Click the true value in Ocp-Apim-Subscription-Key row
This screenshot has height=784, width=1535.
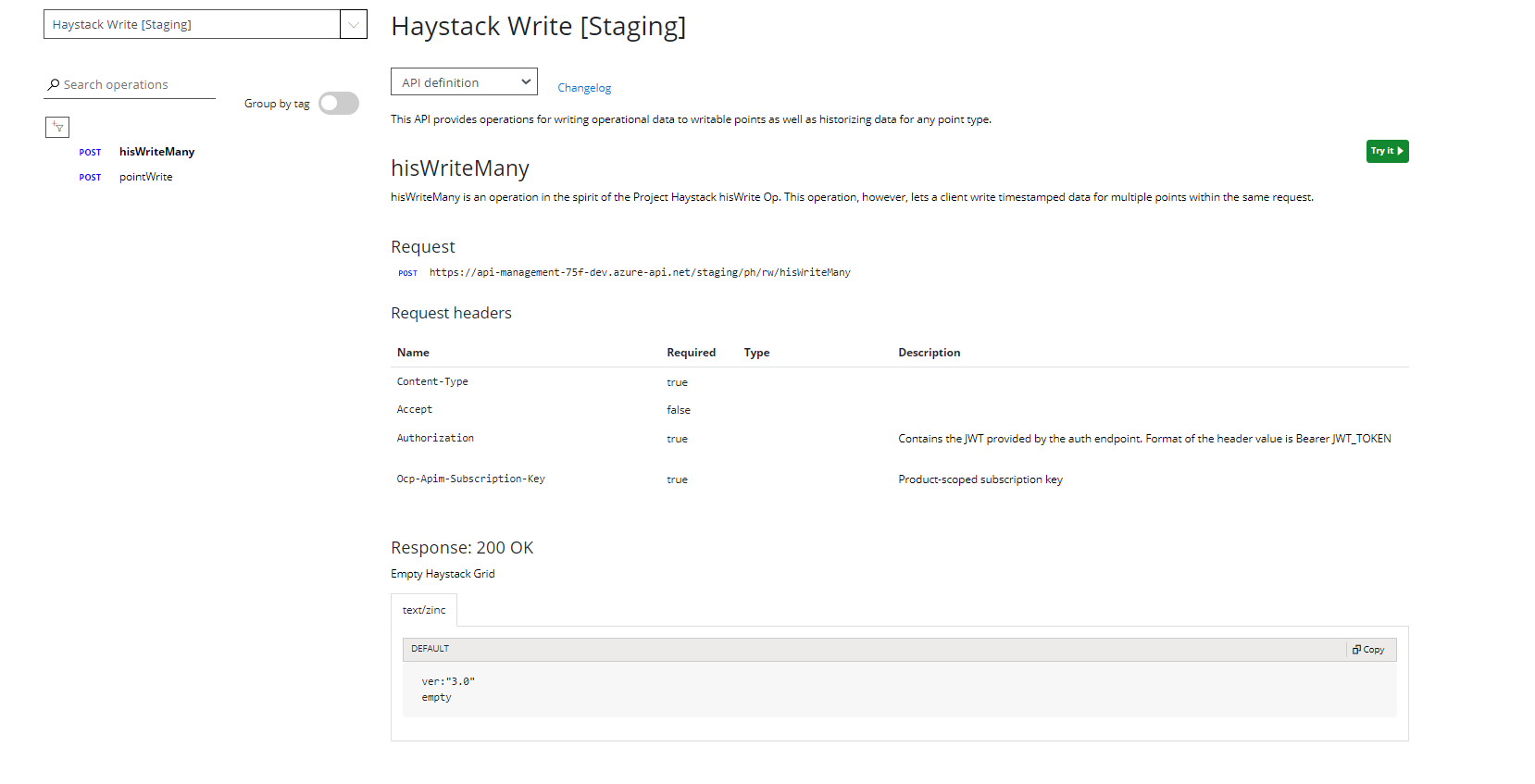(x=677, y=479)
